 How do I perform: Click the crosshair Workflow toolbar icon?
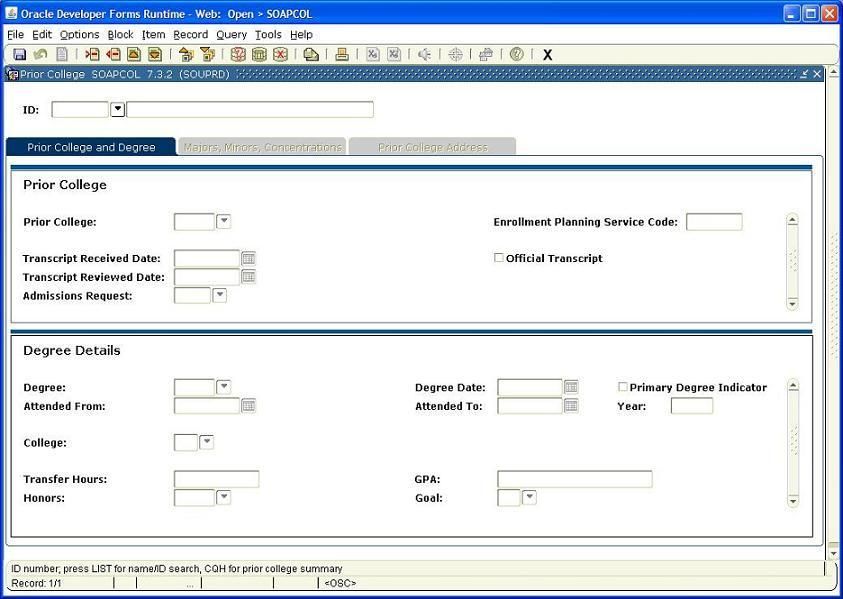455,54
